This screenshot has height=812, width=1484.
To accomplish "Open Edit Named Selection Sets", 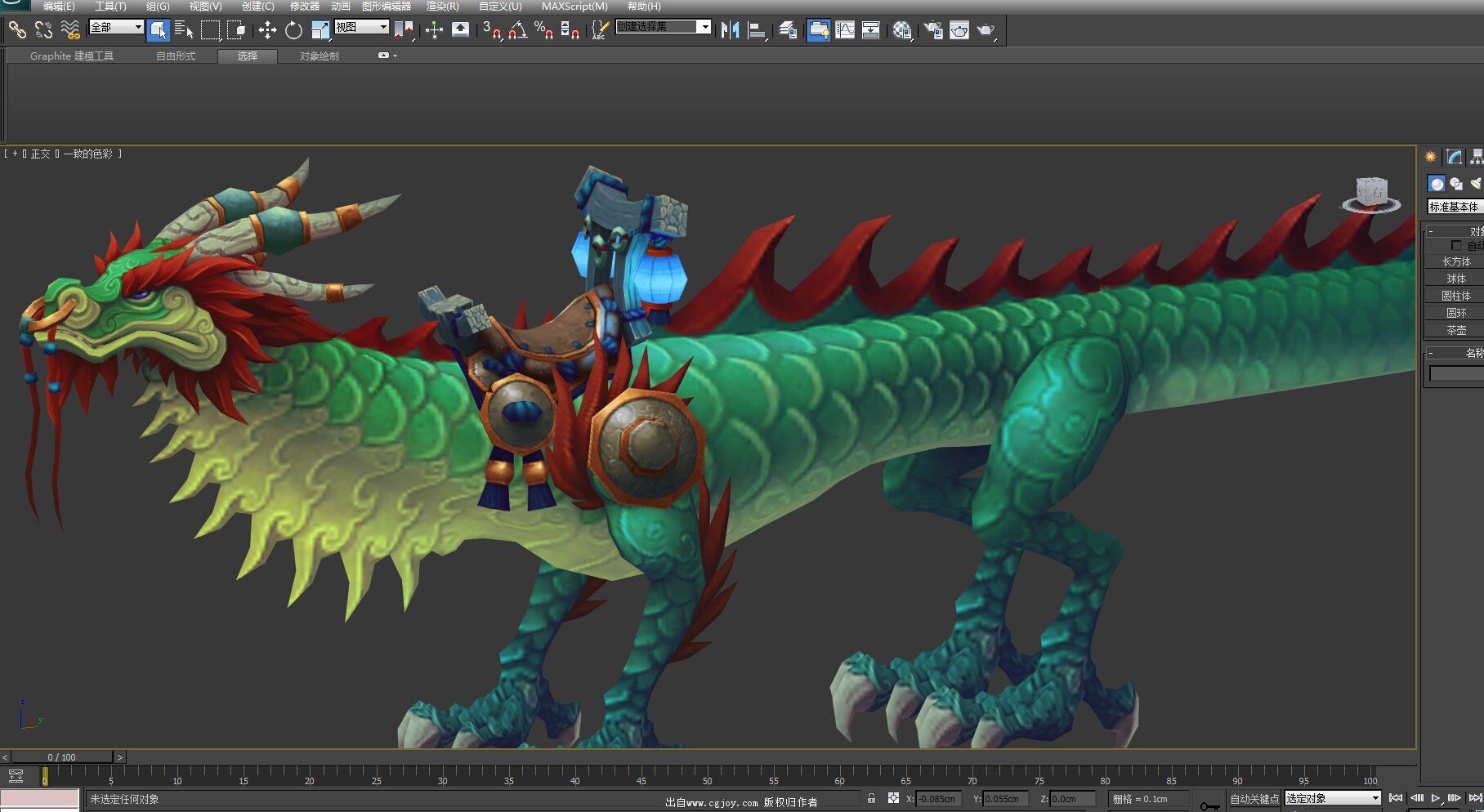I will (600, 30).
